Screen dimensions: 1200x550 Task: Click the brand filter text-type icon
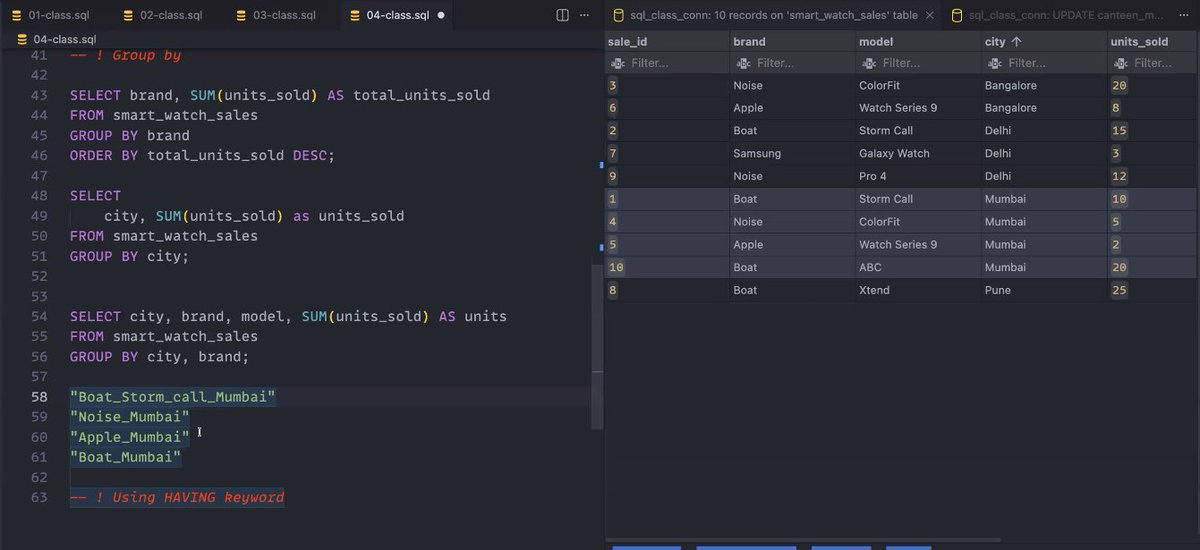tap(744, 63)
